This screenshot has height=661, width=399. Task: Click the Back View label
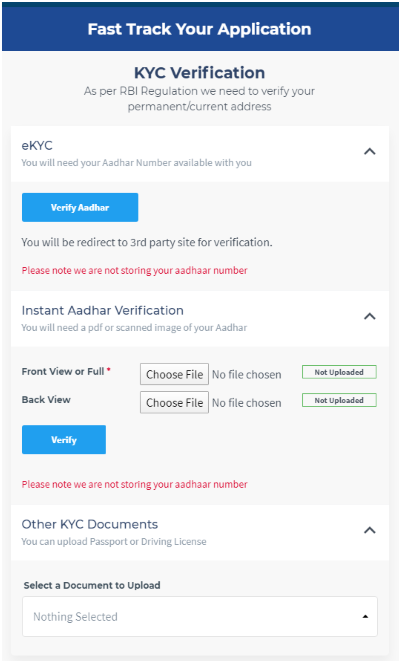pyautogui.click(x=46, y=400)
